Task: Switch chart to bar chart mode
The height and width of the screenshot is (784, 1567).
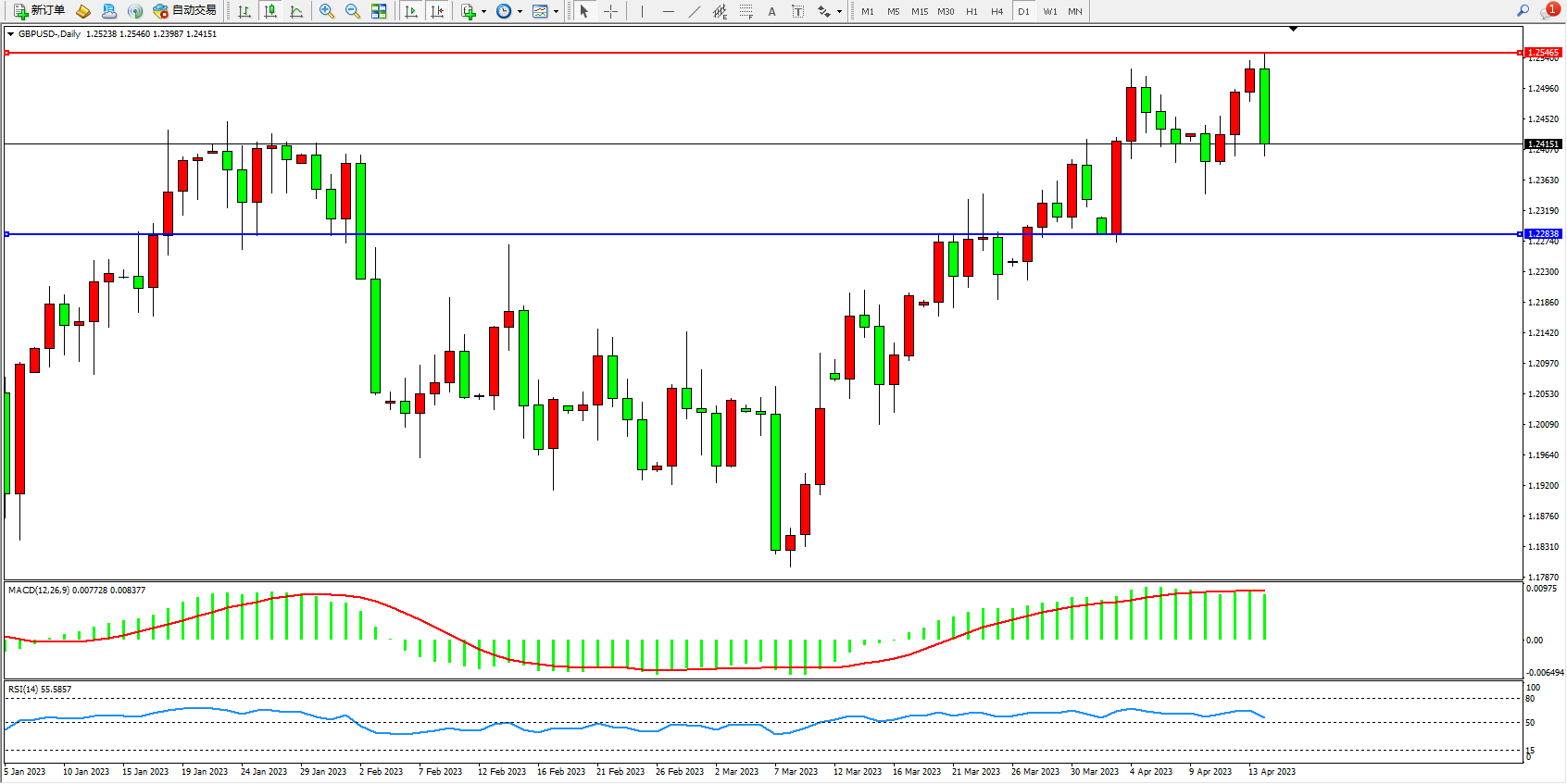Action: tap(244, 11)
